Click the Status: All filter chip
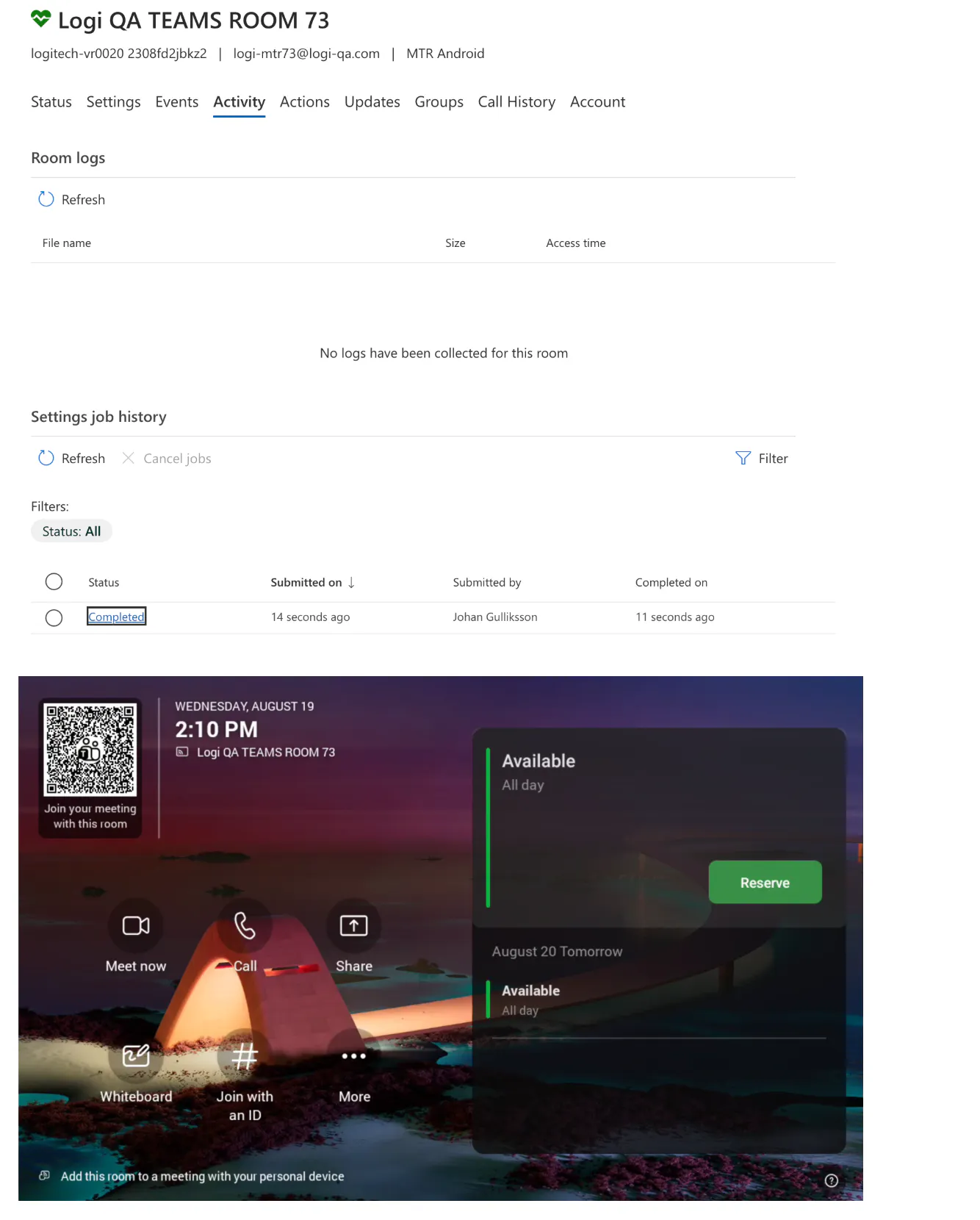980x1220 pixels. [71, 531]
